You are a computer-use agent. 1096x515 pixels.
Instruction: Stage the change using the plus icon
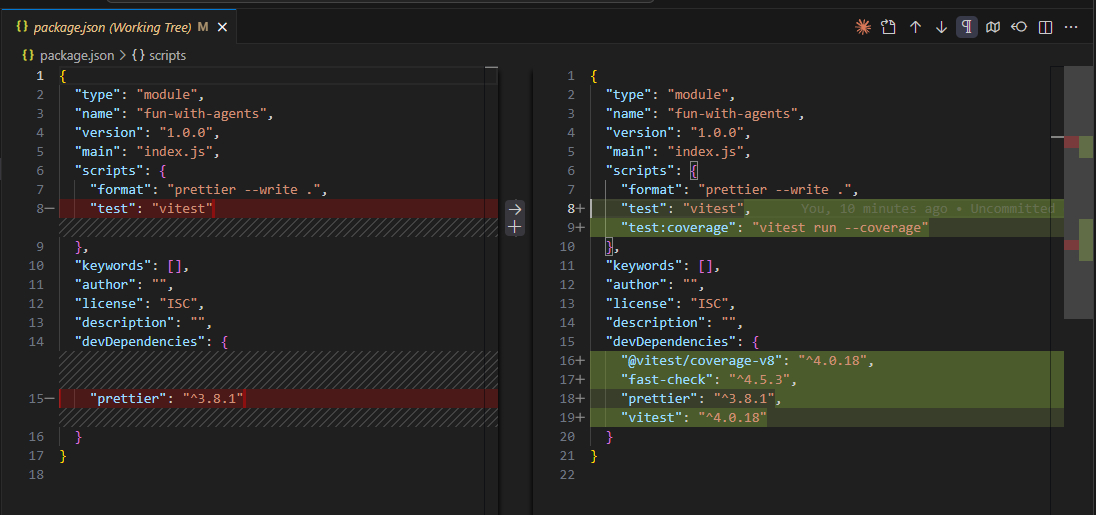[x=515, y=228]
